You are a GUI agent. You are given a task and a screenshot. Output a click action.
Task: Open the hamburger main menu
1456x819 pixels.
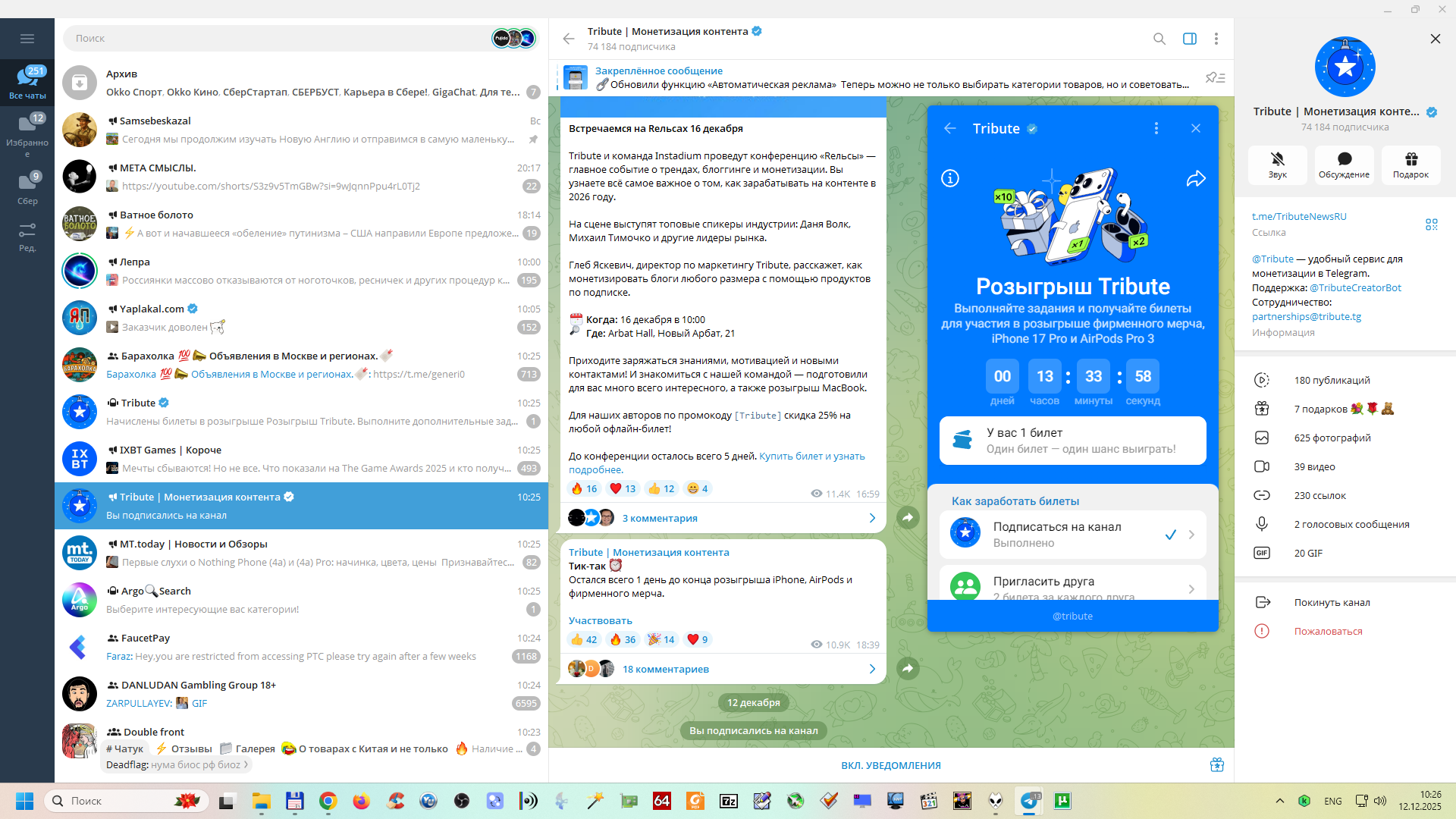click(x=27, y=39)
